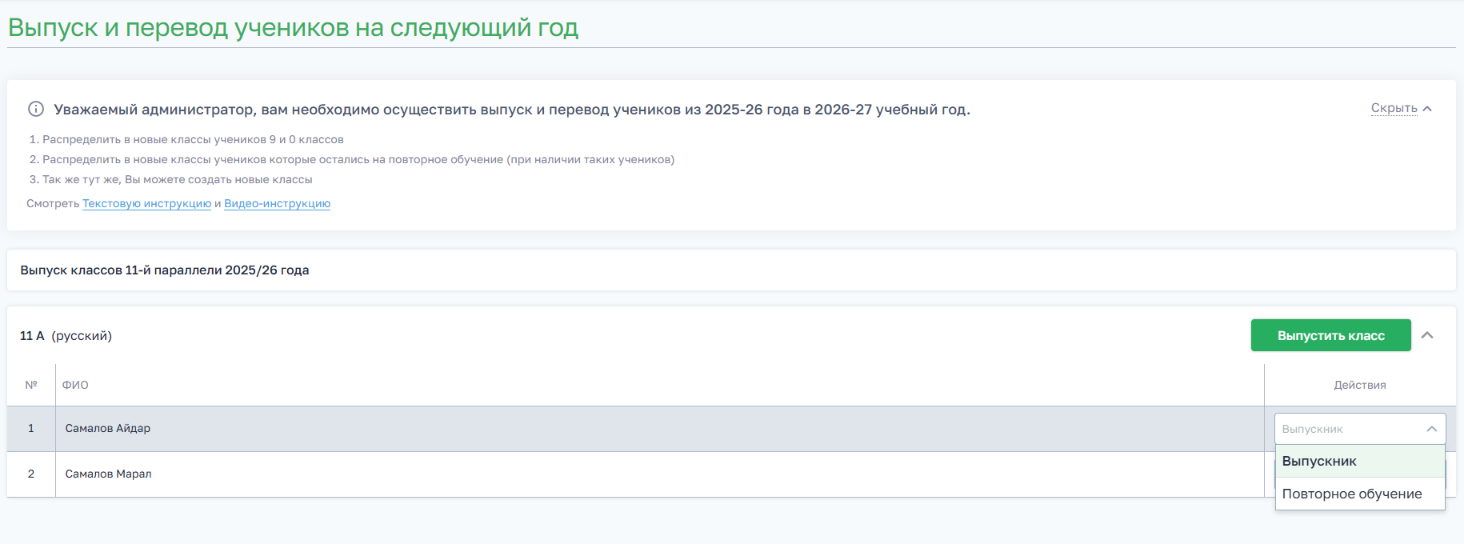Choose Повторное обучение option in dropdown list
This screenshot has height=545, width=1464.
pos(1360,494)
